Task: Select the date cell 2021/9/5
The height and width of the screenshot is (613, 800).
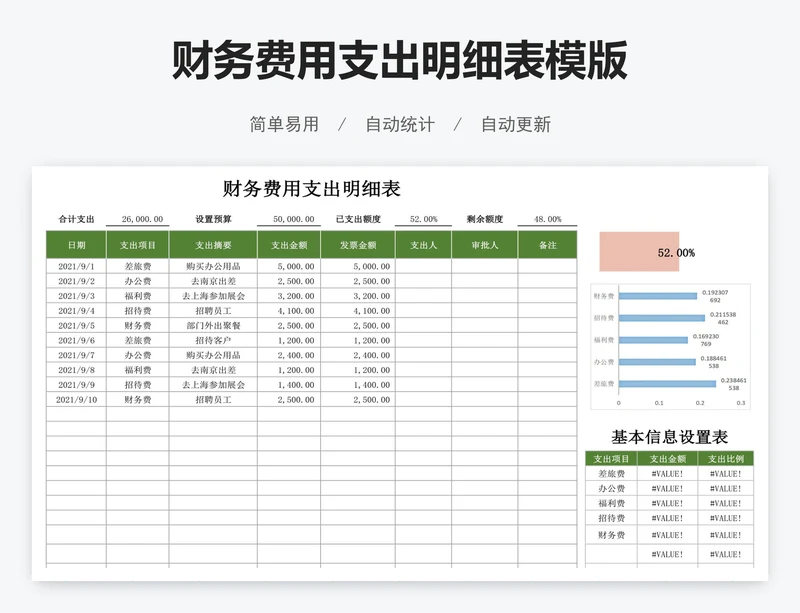Action: (x=77, y=326)
